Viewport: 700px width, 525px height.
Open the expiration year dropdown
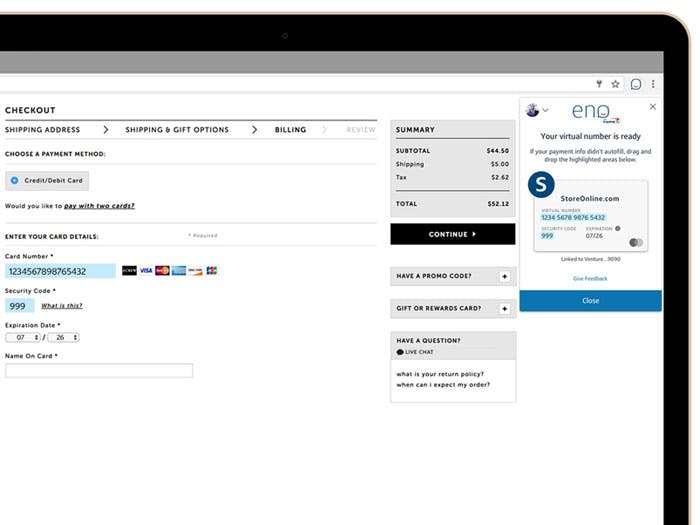pyautogui.click(x=63, y=338)
